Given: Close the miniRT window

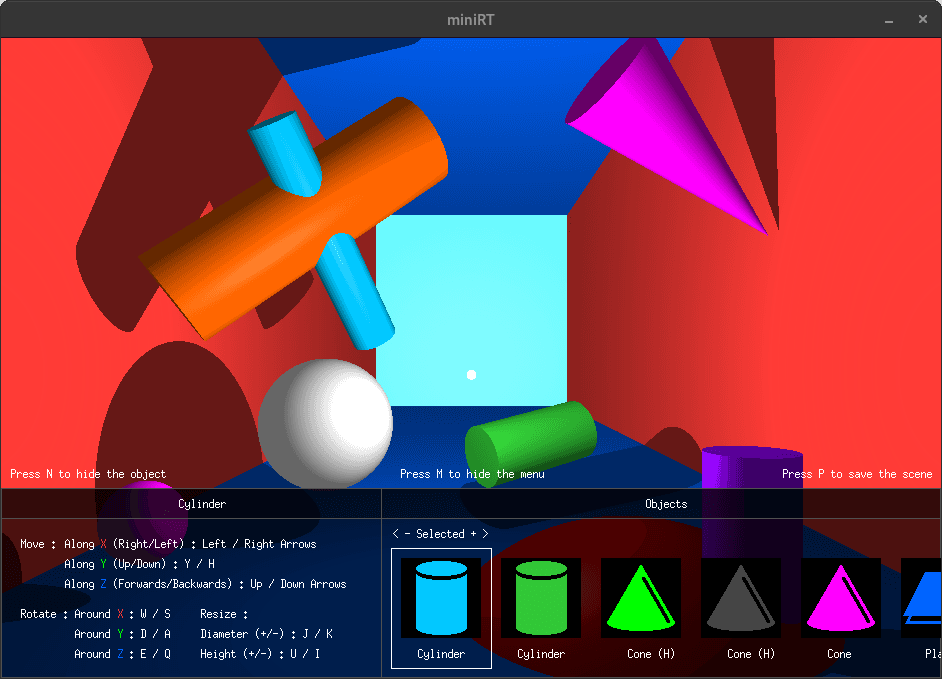Looking at the screenshot, I should click(x=922, y=19).
